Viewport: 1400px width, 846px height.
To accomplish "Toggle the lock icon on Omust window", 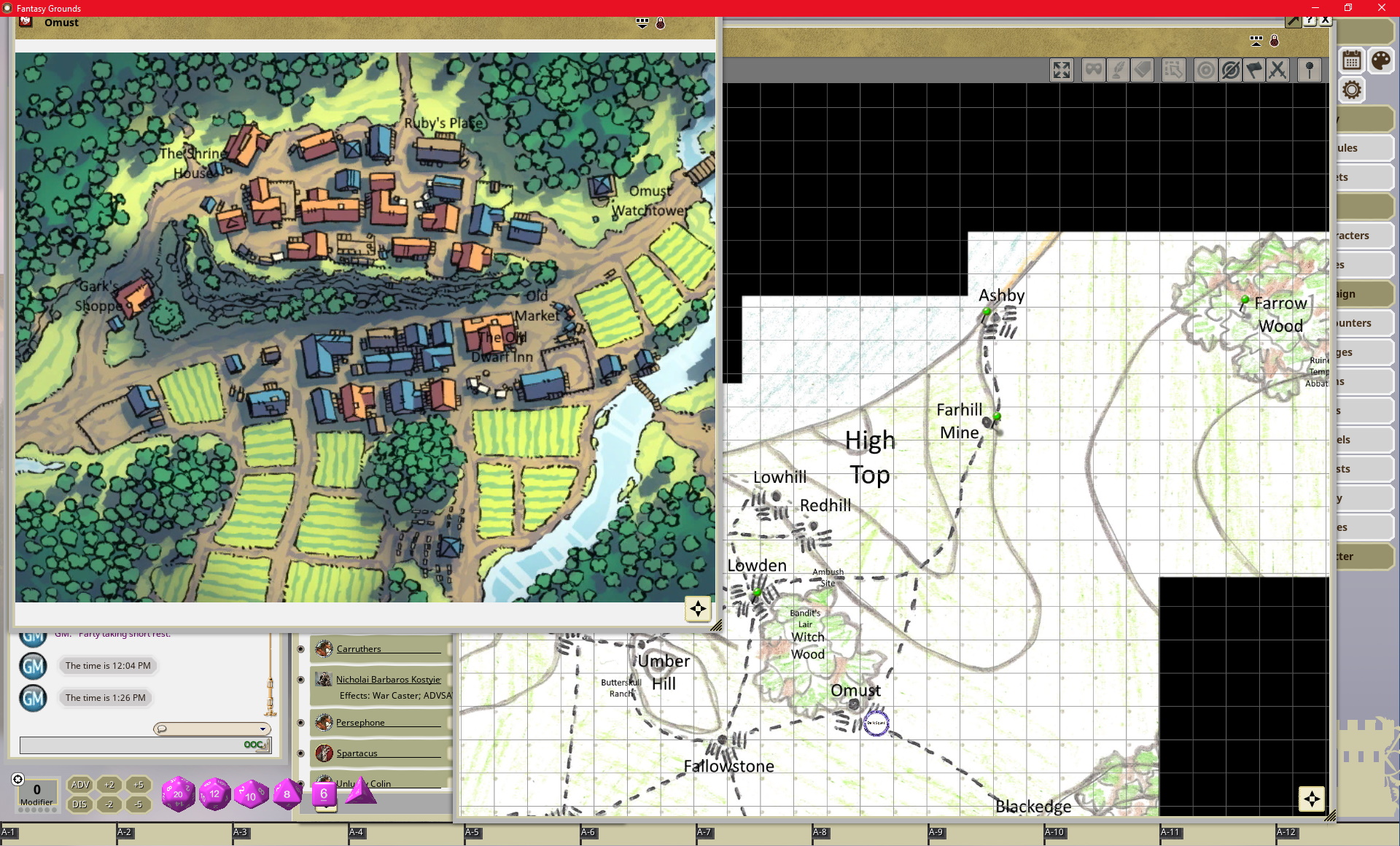I will click(x=660, y=23).
